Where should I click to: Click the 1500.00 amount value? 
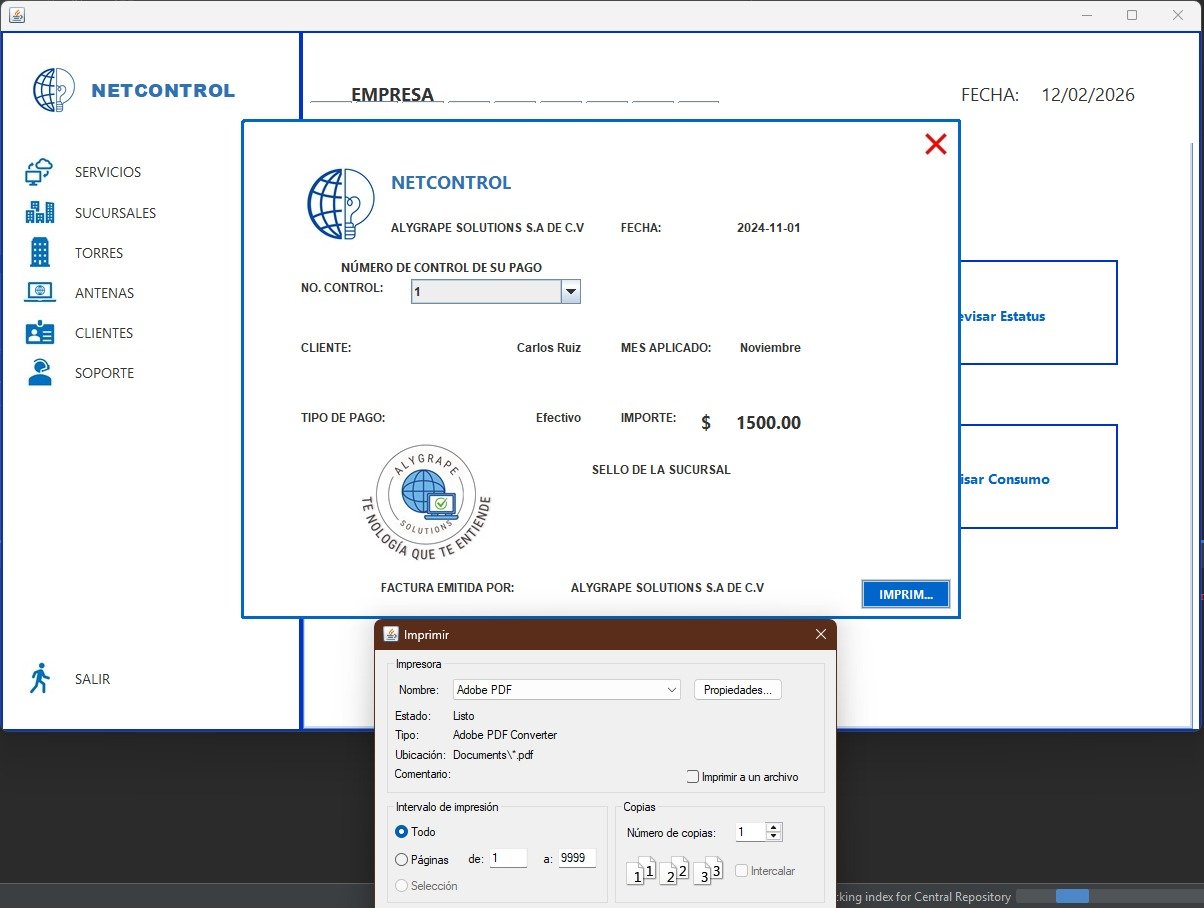point(768,423)
